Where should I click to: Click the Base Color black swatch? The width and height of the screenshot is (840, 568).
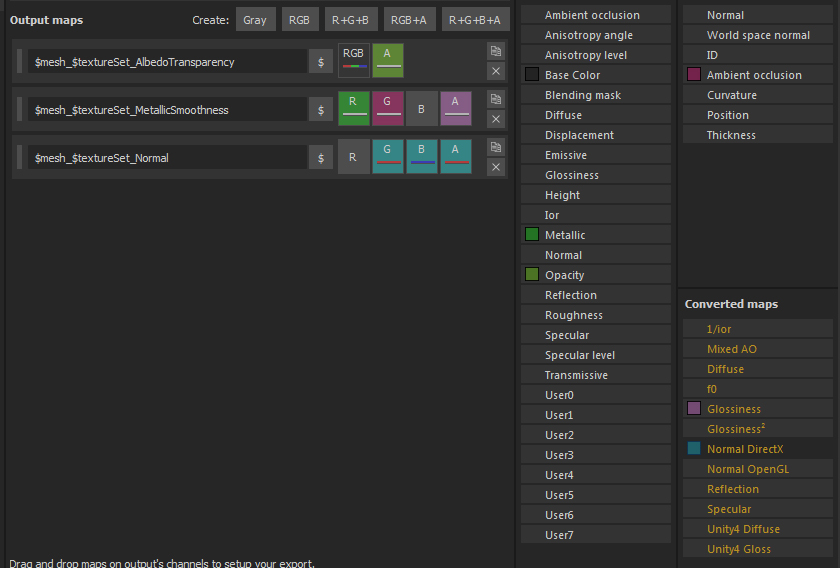click(532, 74)
